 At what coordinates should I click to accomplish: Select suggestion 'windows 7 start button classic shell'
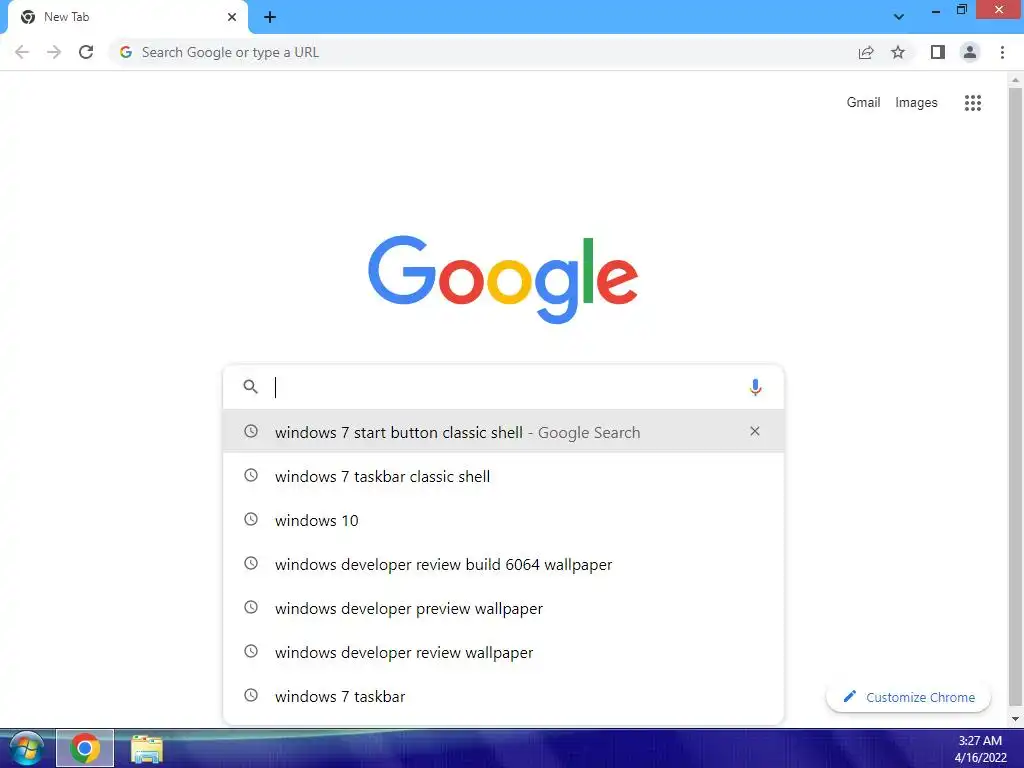tap(503, 432)
